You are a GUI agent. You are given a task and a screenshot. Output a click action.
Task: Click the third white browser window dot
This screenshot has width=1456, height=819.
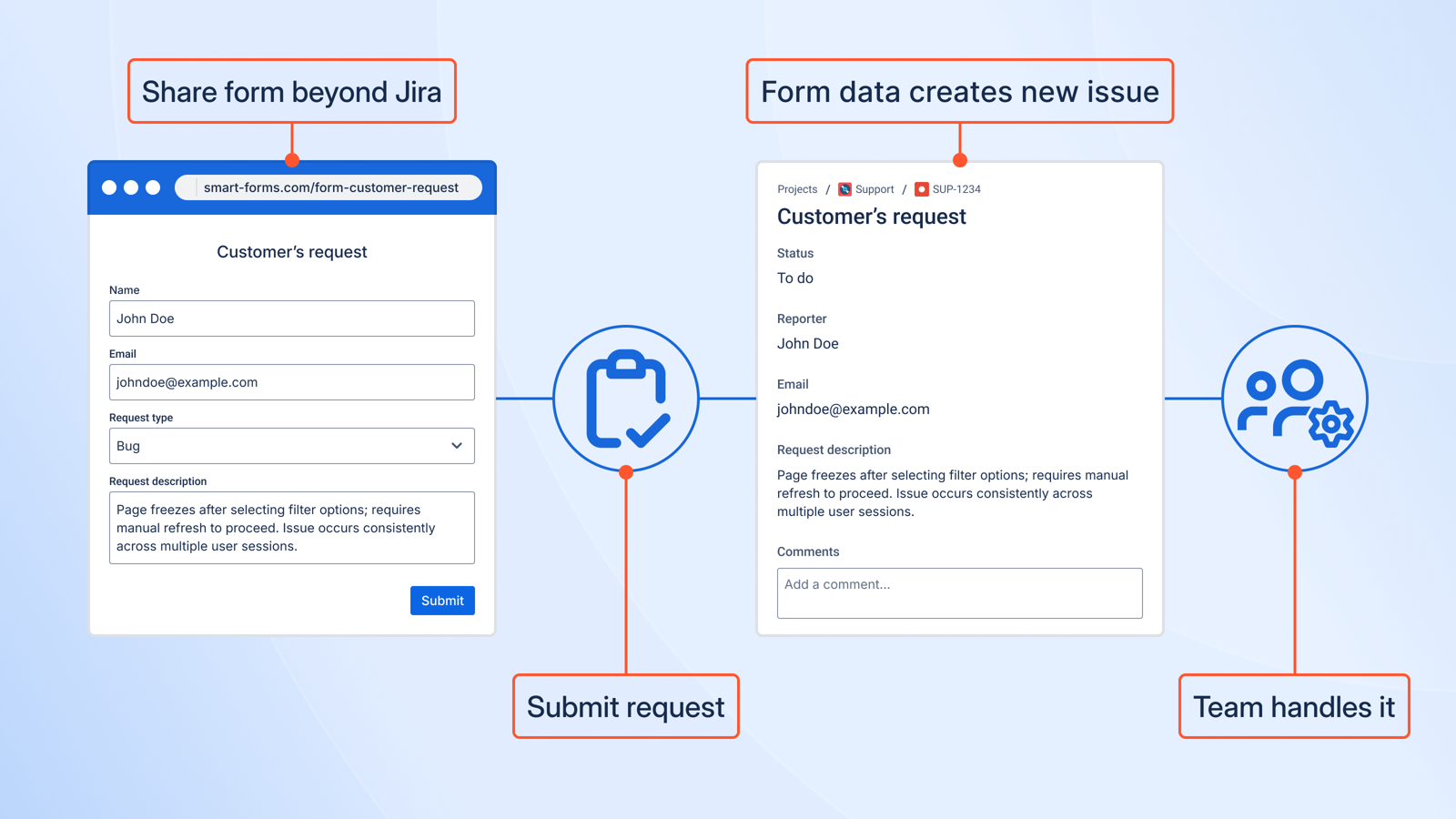point(153,187)
